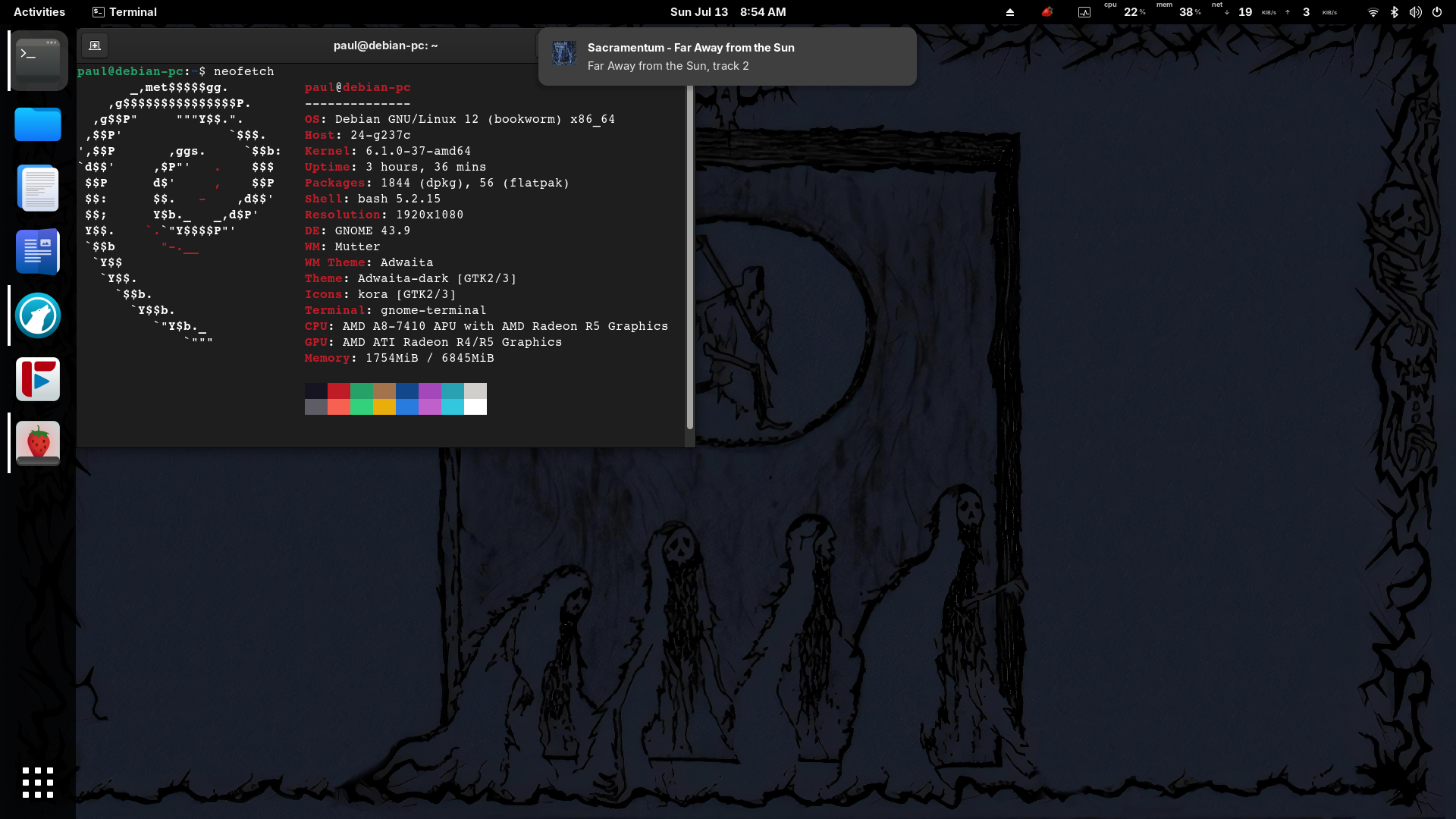Viewport: 1456px width, 819px height.
Task: Click the Resolution value '1920x1080'
Action: click(x=430, y=215)
